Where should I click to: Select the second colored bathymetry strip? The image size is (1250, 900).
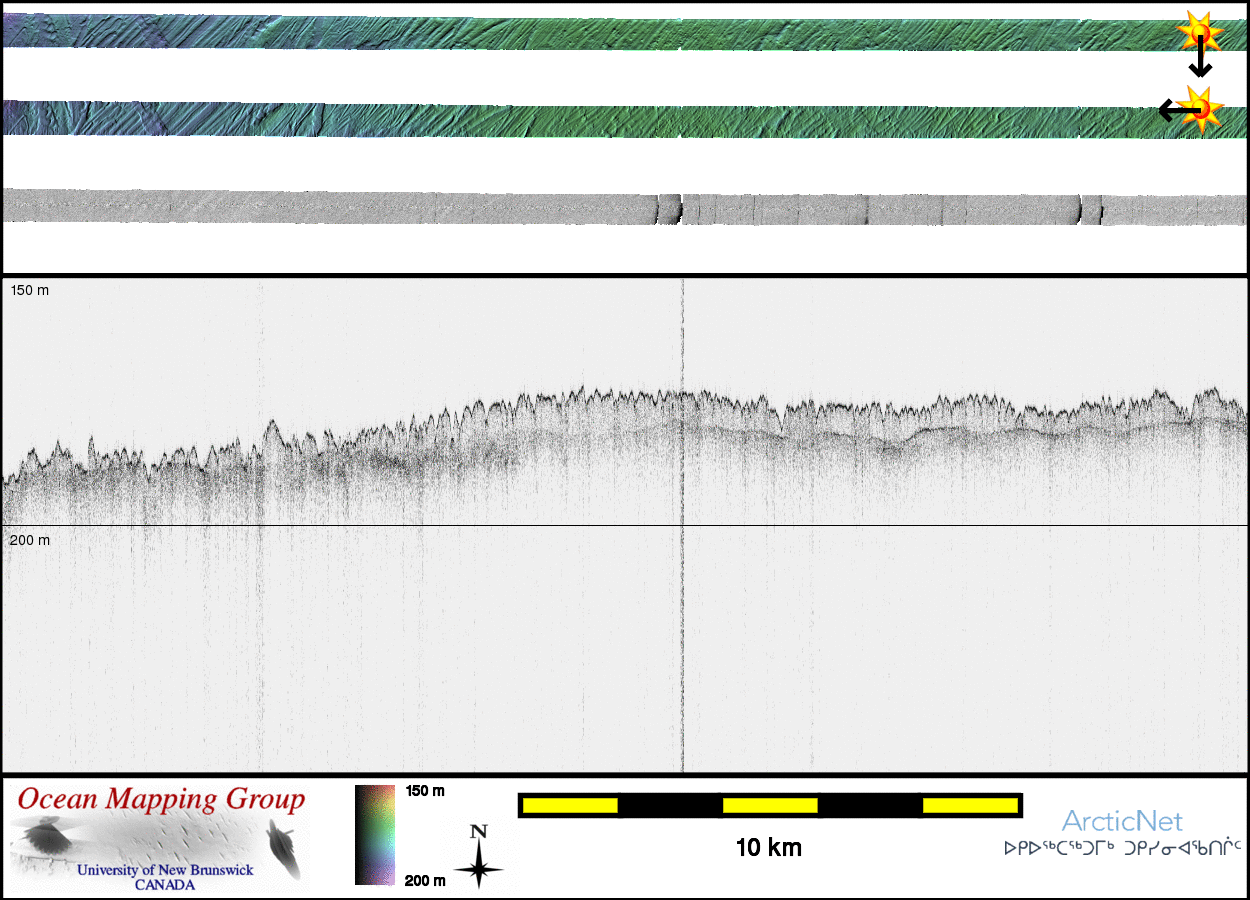600,120
